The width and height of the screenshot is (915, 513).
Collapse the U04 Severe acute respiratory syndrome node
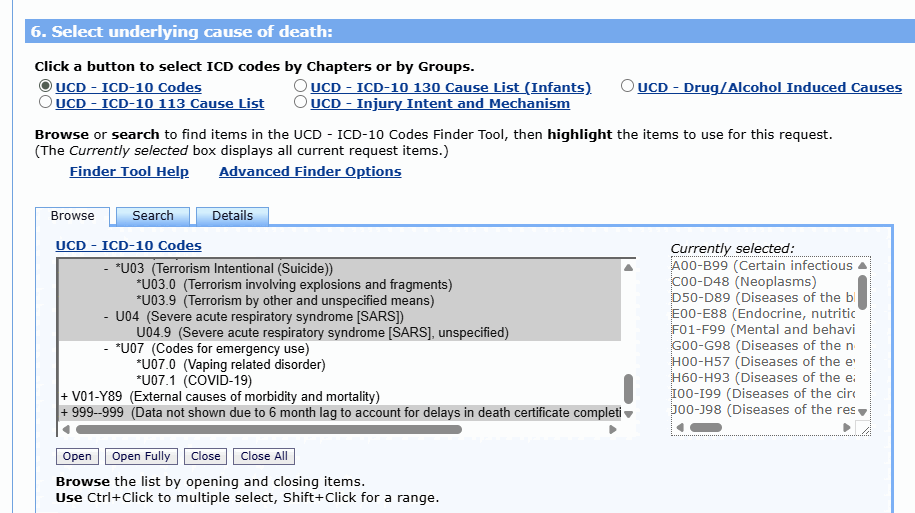pyautogui.click(x=107, y=317)
